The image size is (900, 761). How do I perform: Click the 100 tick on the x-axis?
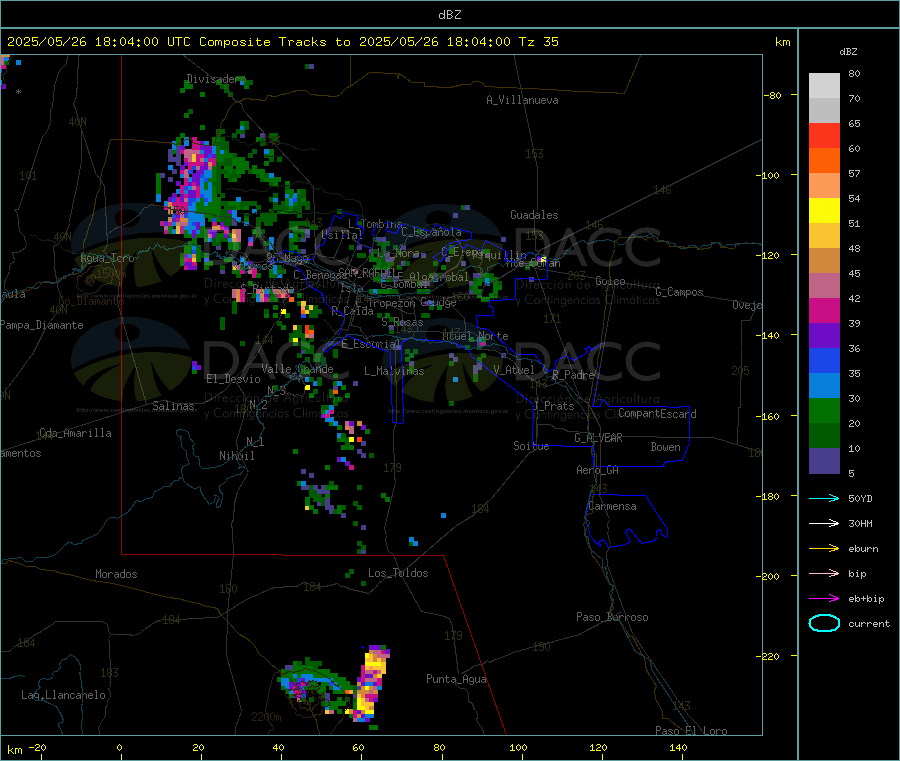click(x=518, y=747)
